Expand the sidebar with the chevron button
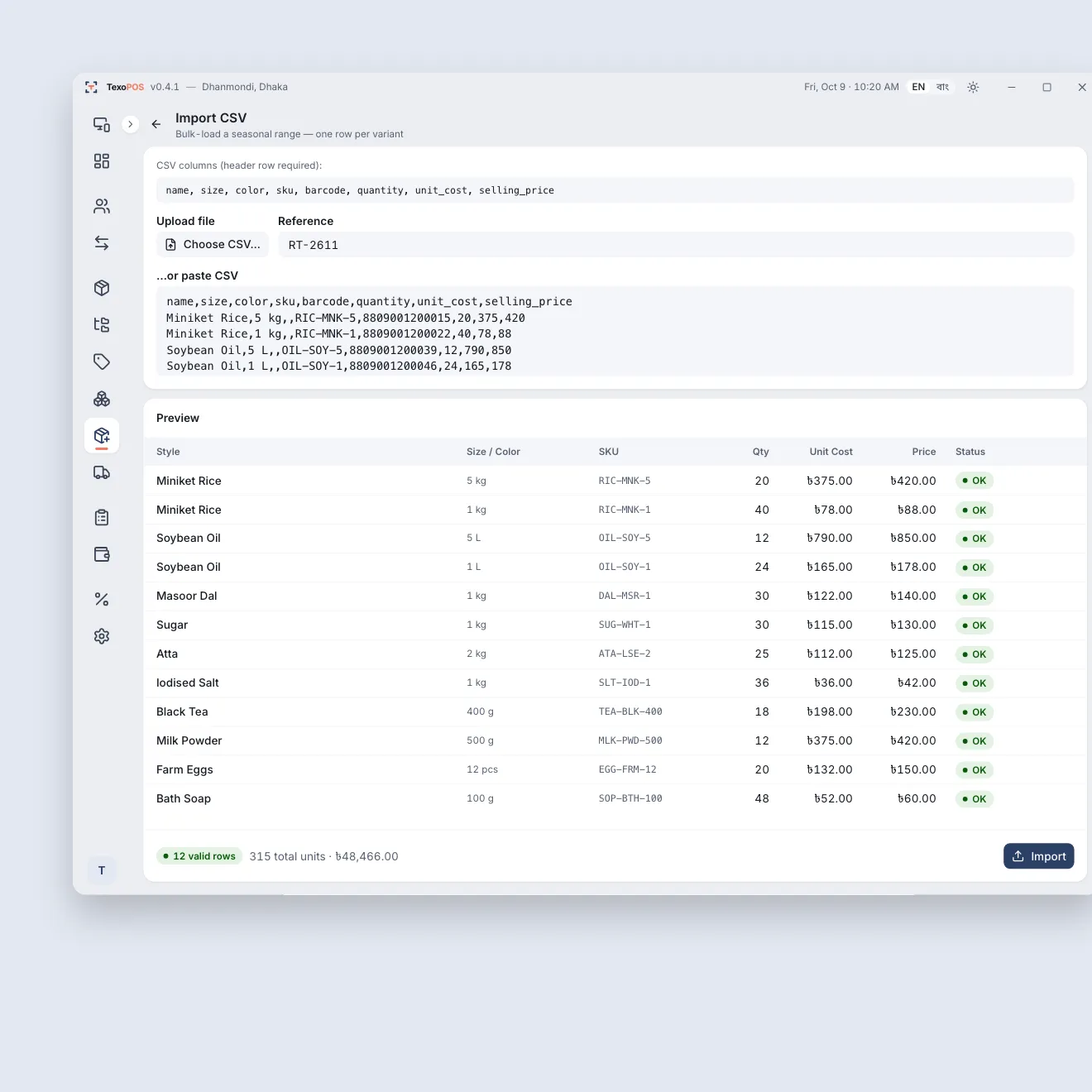 (130, 124)
